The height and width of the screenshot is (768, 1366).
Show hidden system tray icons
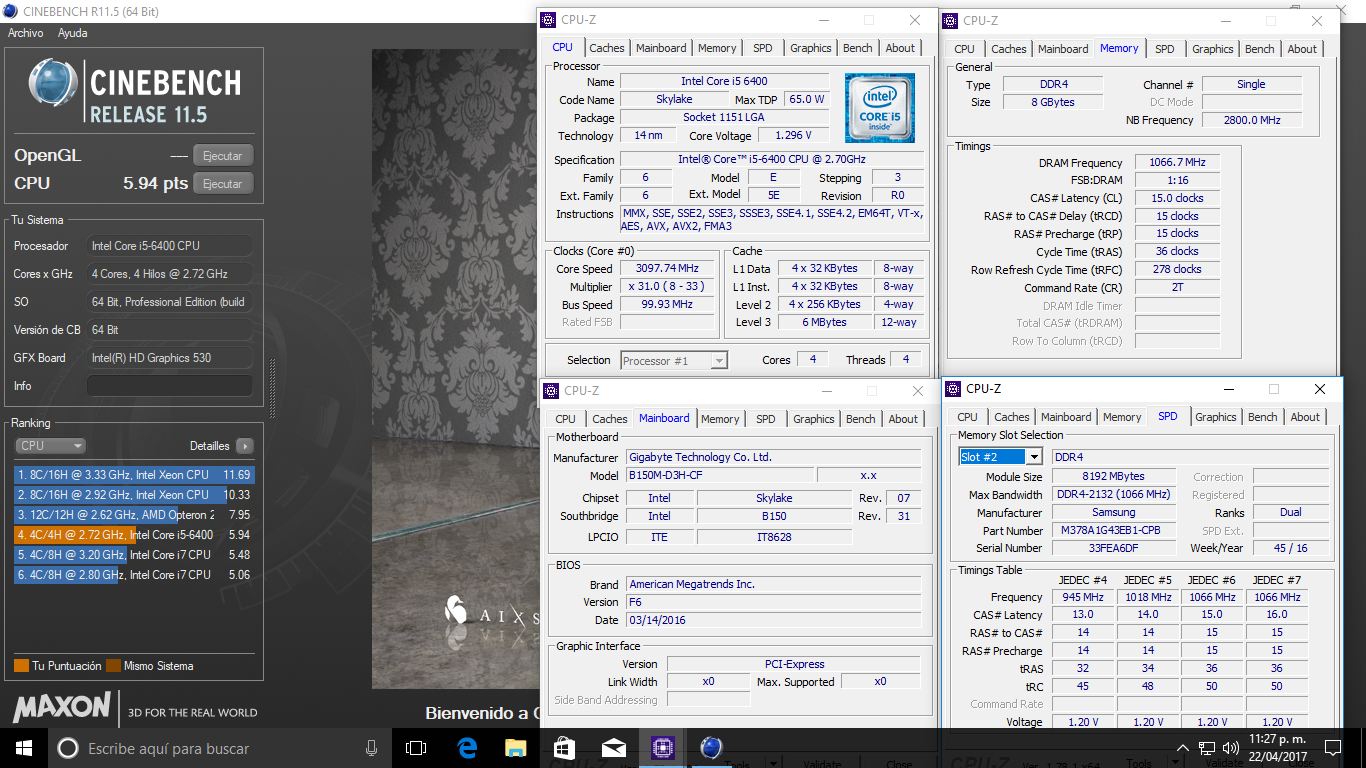tap(1183, 748)
